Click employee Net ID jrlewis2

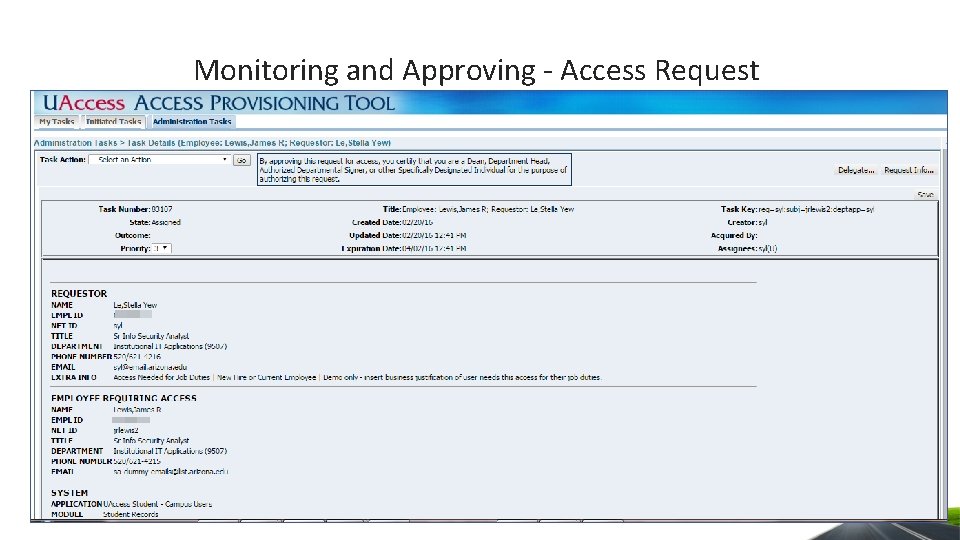click(x=126, y=430)
